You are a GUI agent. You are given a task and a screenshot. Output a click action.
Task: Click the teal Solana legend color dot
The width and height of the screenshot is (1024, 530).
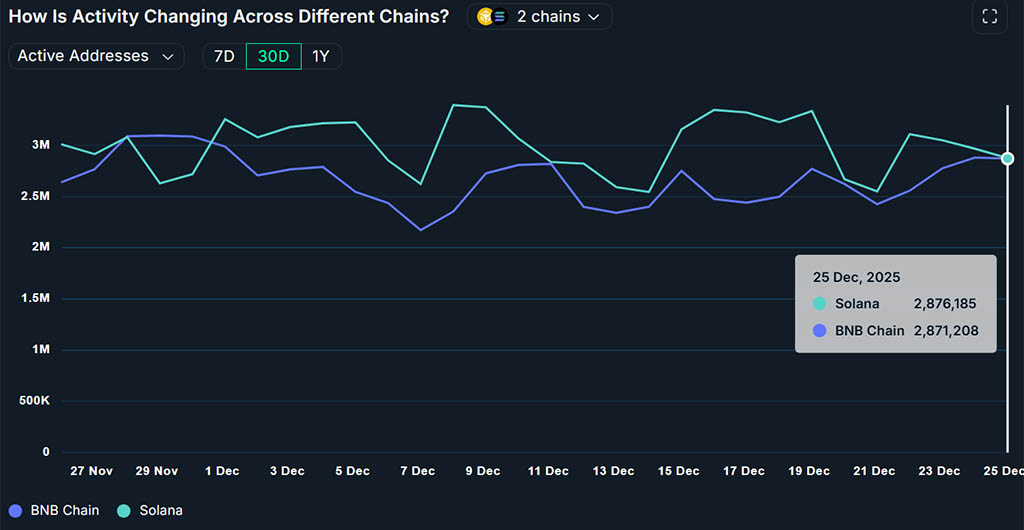(x=124, y=510)
